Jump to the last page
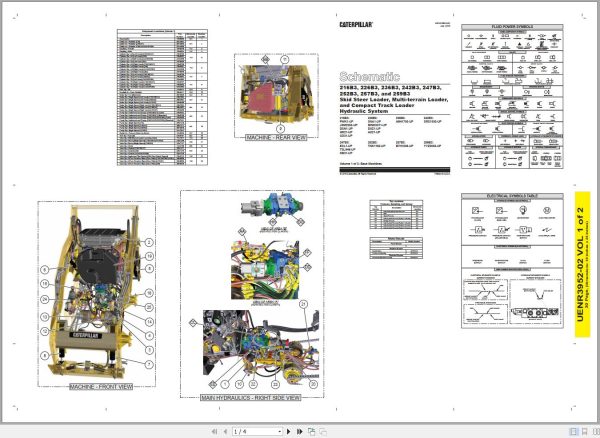600x438 pixels. [300, 431]
